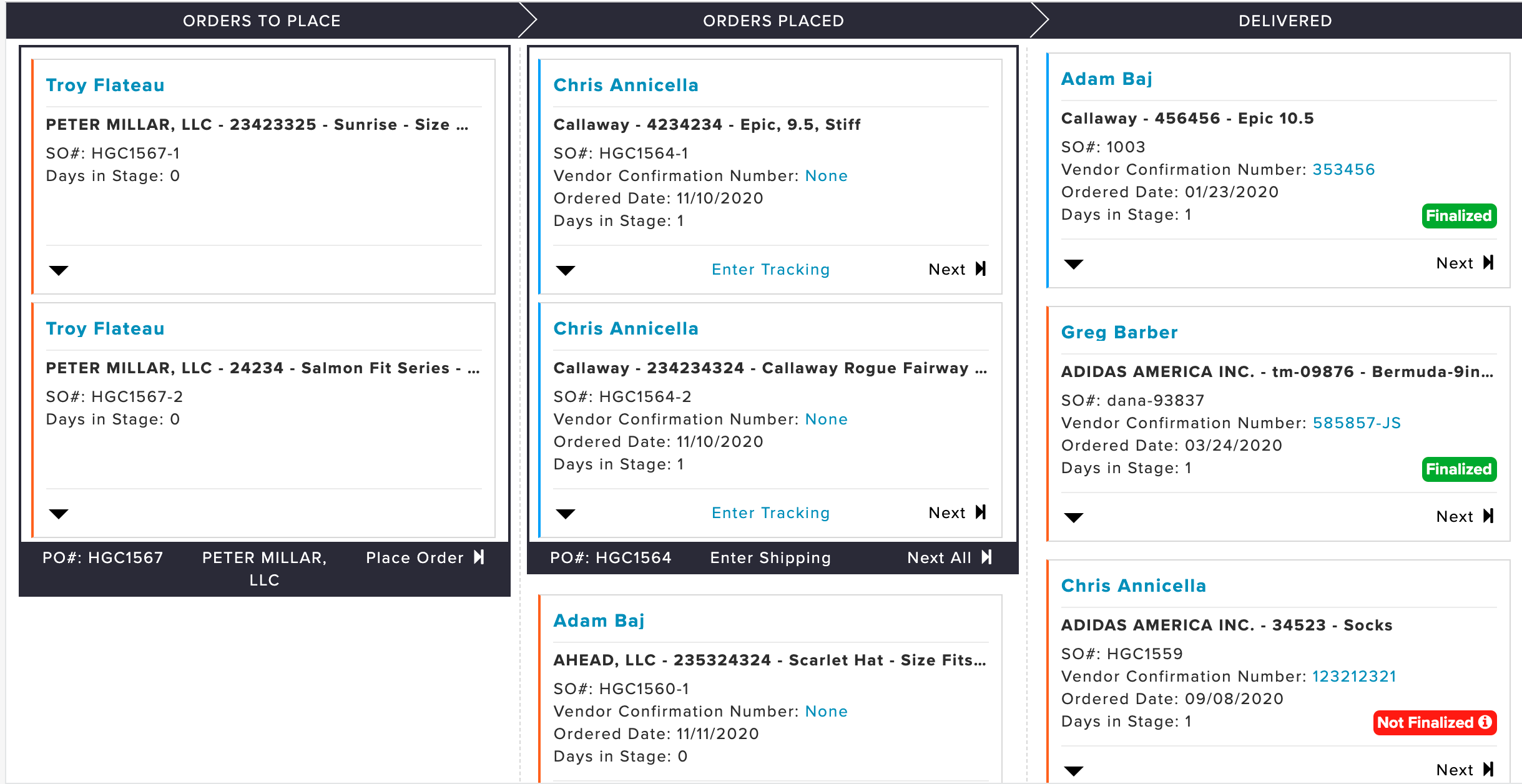Click Next skip icon on HGC1564-1 card
Image resolution: width=1522 pixels, height=784 pixels.
click(x=981, y=269)
